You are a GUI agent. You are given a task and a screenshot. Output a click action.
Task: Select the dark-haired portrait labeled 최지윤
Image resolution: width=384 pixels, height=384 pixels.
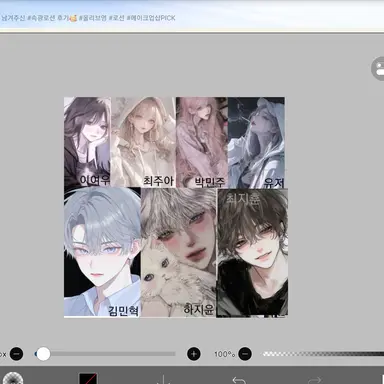click(252, 253)
